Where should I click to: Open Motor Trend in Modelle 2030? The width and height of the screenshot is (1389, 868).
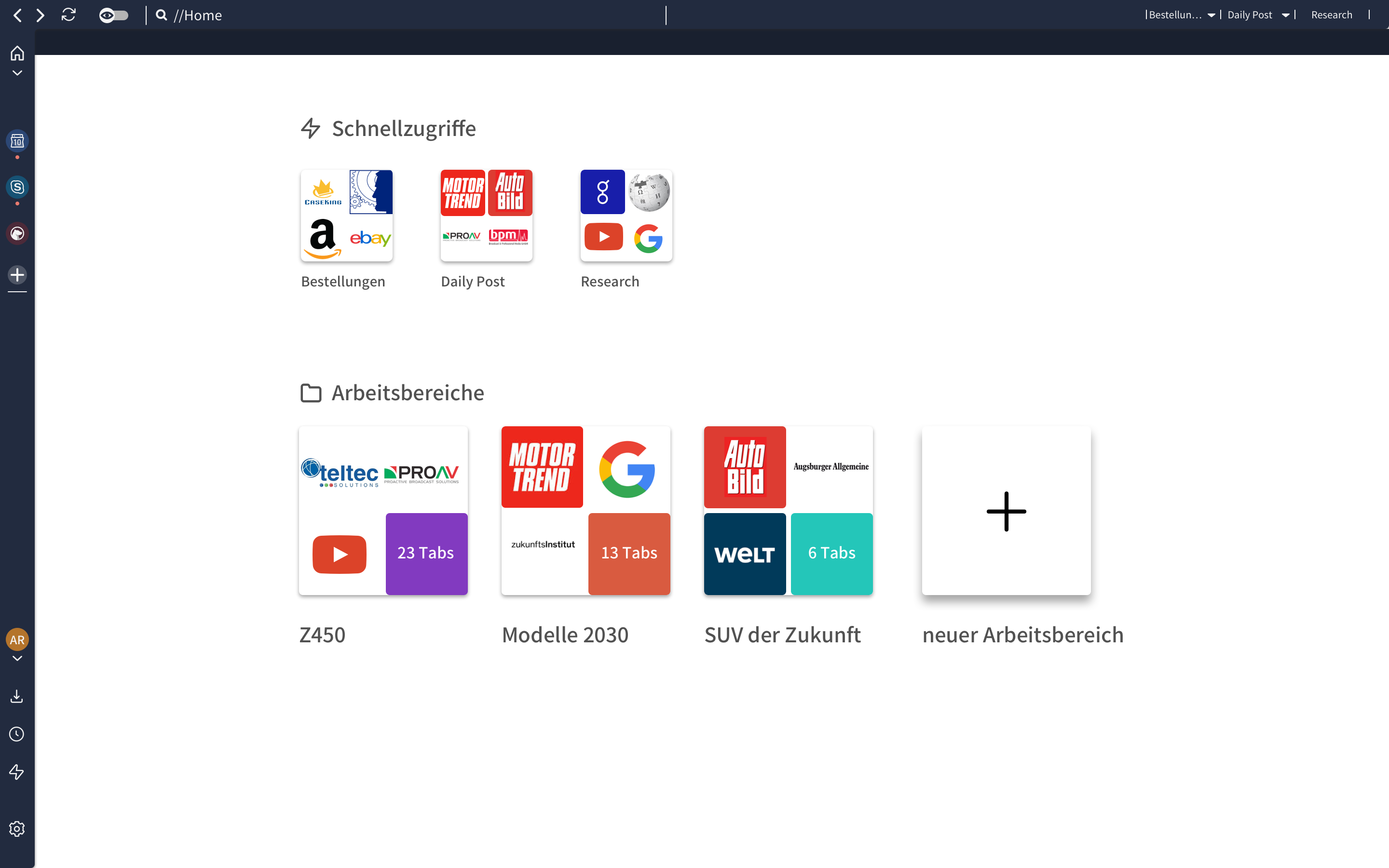[x=543, y=467]
